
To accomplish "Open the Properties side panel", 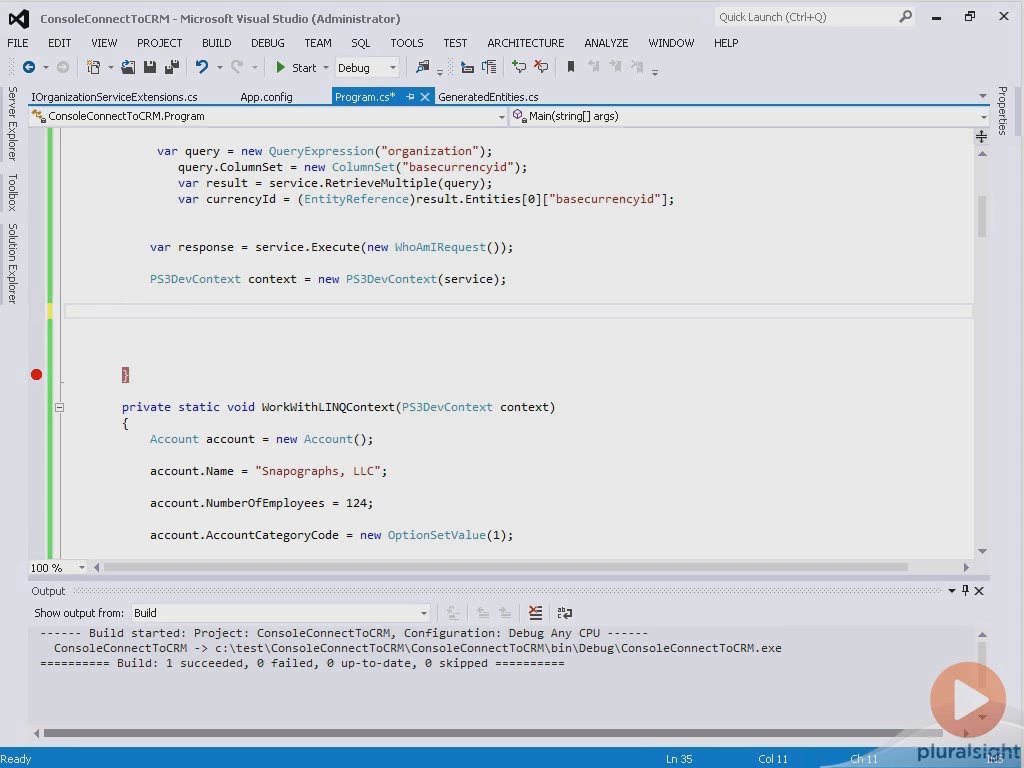I will pos(1002,110).
